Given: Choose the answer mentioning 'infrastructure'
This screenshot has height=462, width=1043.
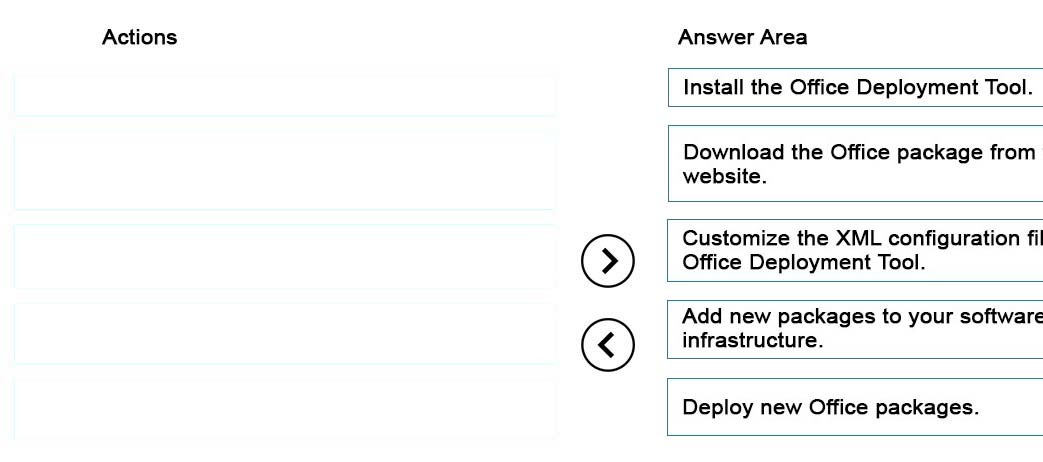Looking at the screenshot, I should [855, 328].
